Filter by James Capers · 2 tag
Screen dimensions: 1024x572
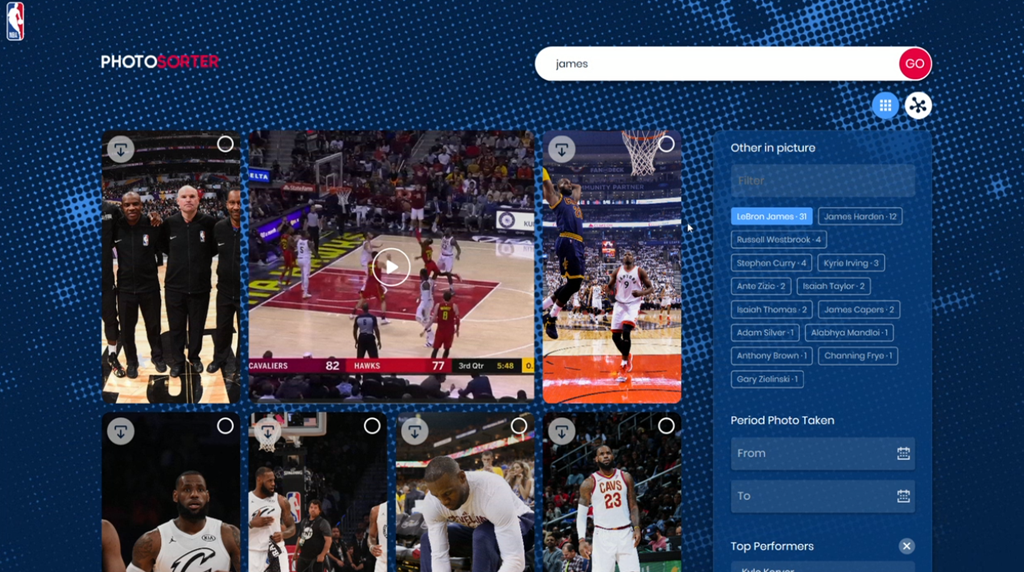click(859, 310)
